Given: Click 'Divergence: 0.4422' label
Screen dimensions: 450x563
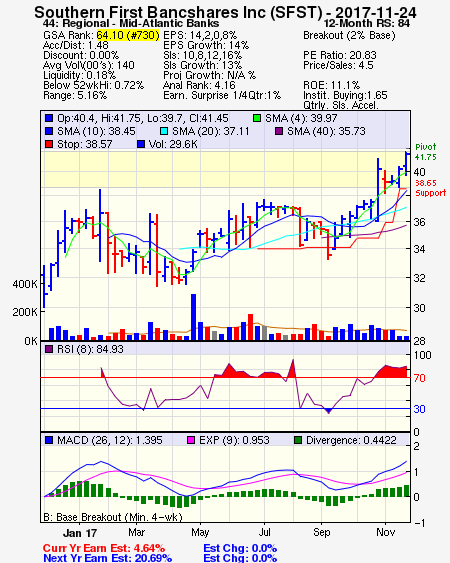Looking at the screenshot, I should point(351,440).
